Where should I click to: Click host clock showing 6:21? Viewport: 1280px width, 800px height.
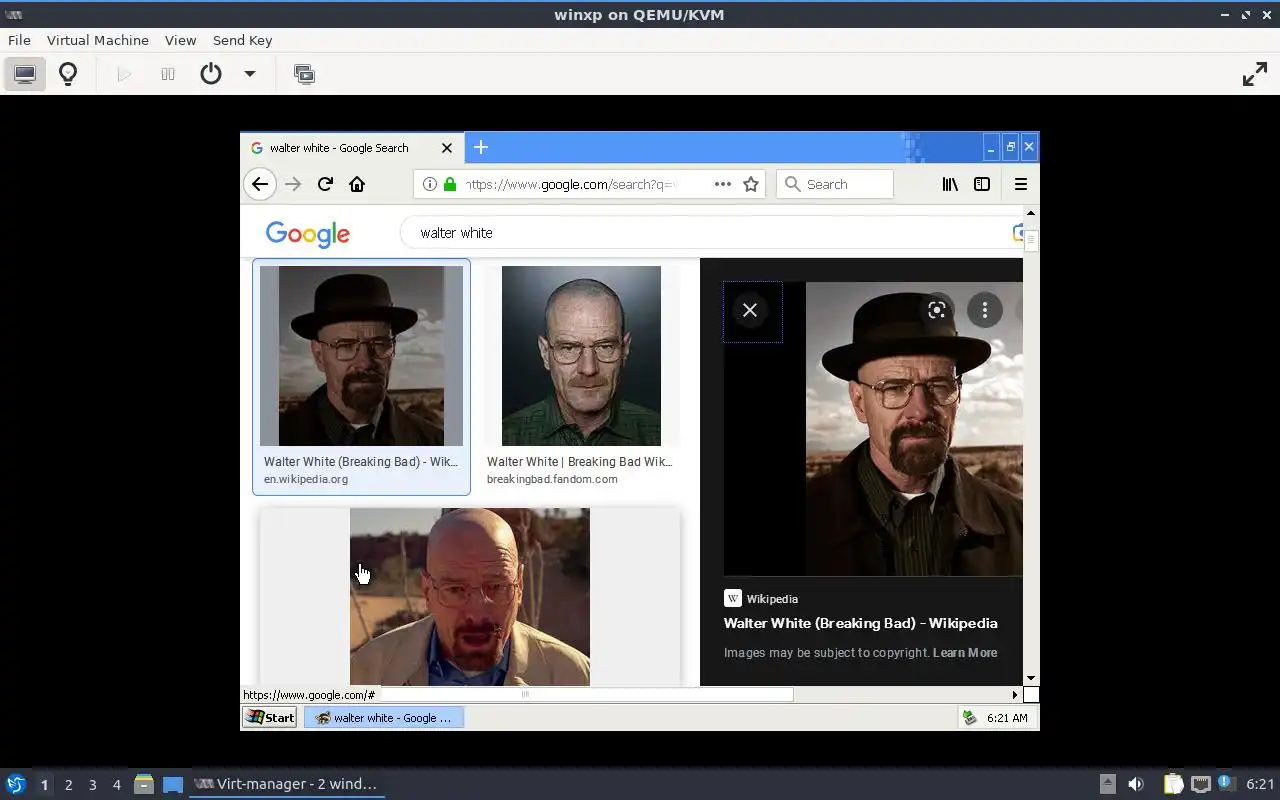pyautogui.click(x=1260, y=784)
